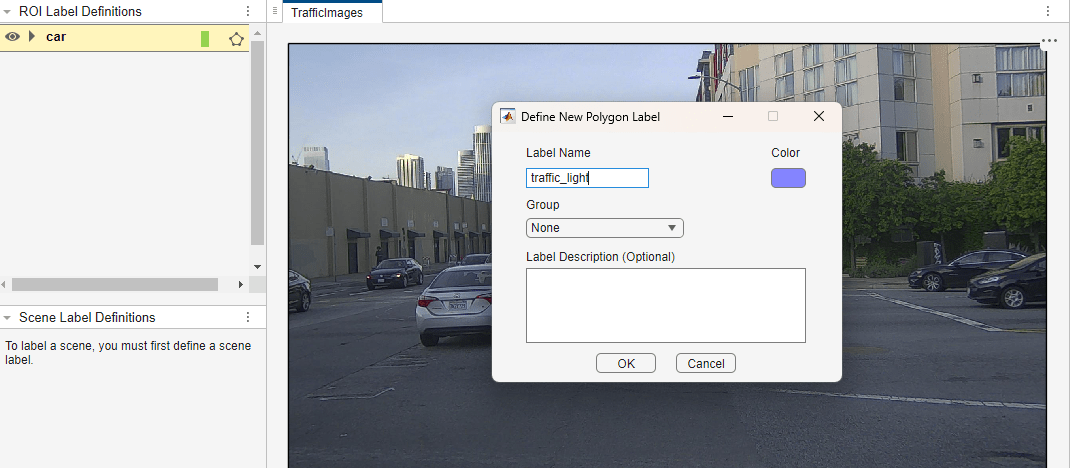1070x468 pixels.
Task: Expand the car label tree arrow
Action: (x=32, y=37)
